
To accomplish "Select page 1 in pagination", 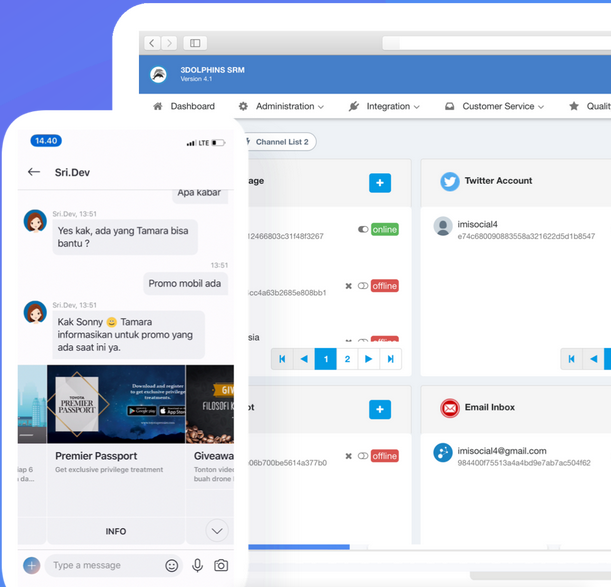I will (x=325, y=359).
